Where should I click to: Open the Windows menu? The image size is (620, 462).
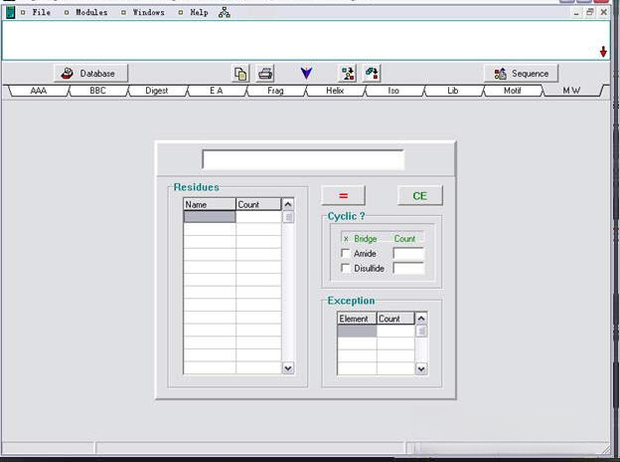point(148,13)
